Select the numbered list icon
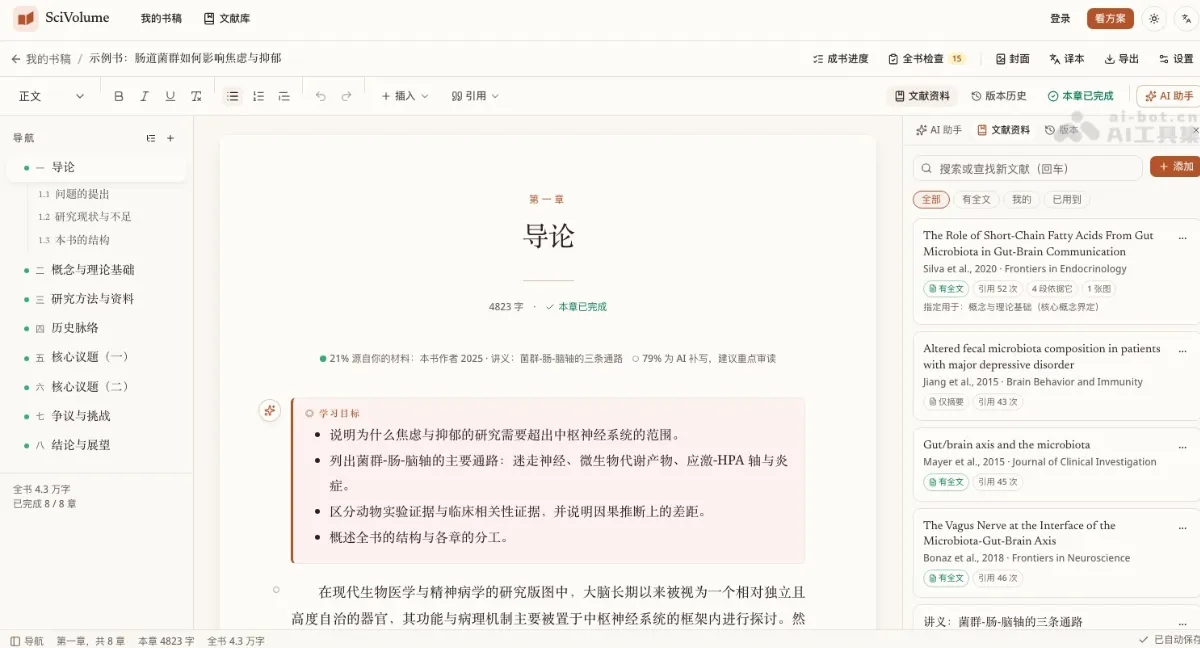This screenshot has width=1200, height=648. point(258,96)
